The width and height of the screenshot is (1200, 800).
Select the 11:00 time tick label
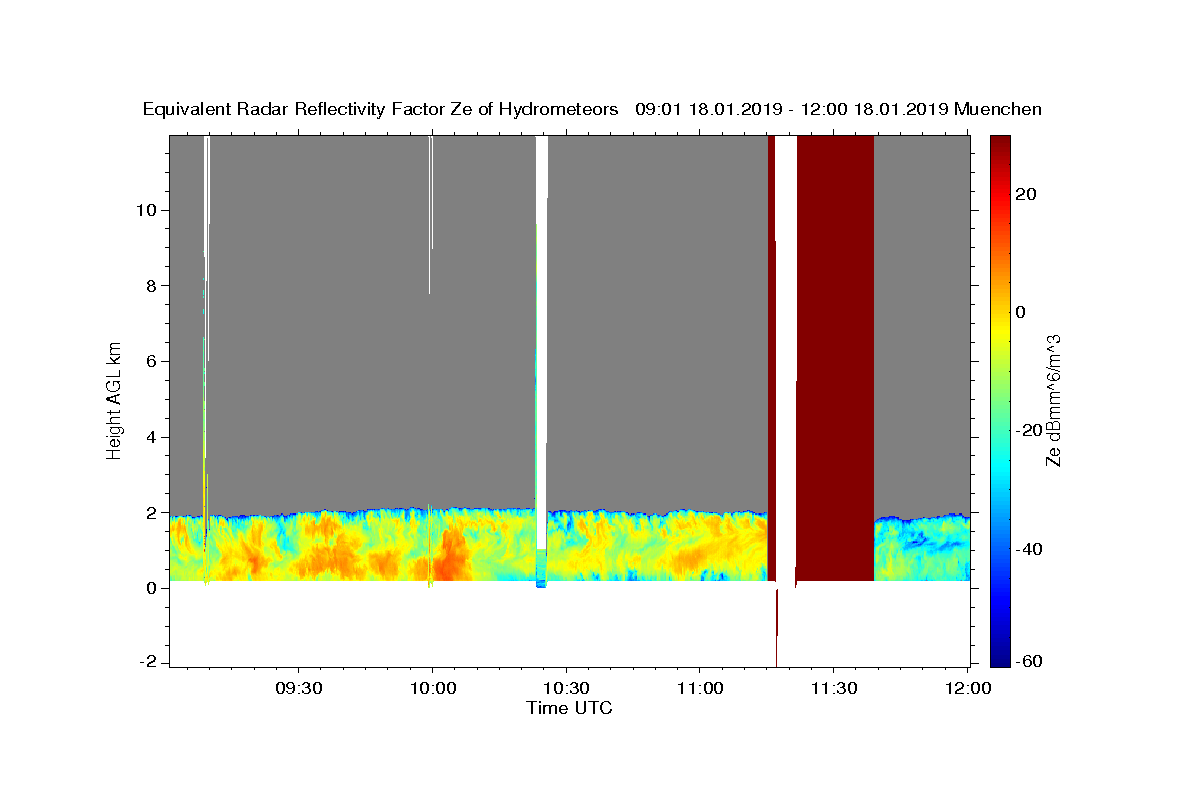coord(699,689)
